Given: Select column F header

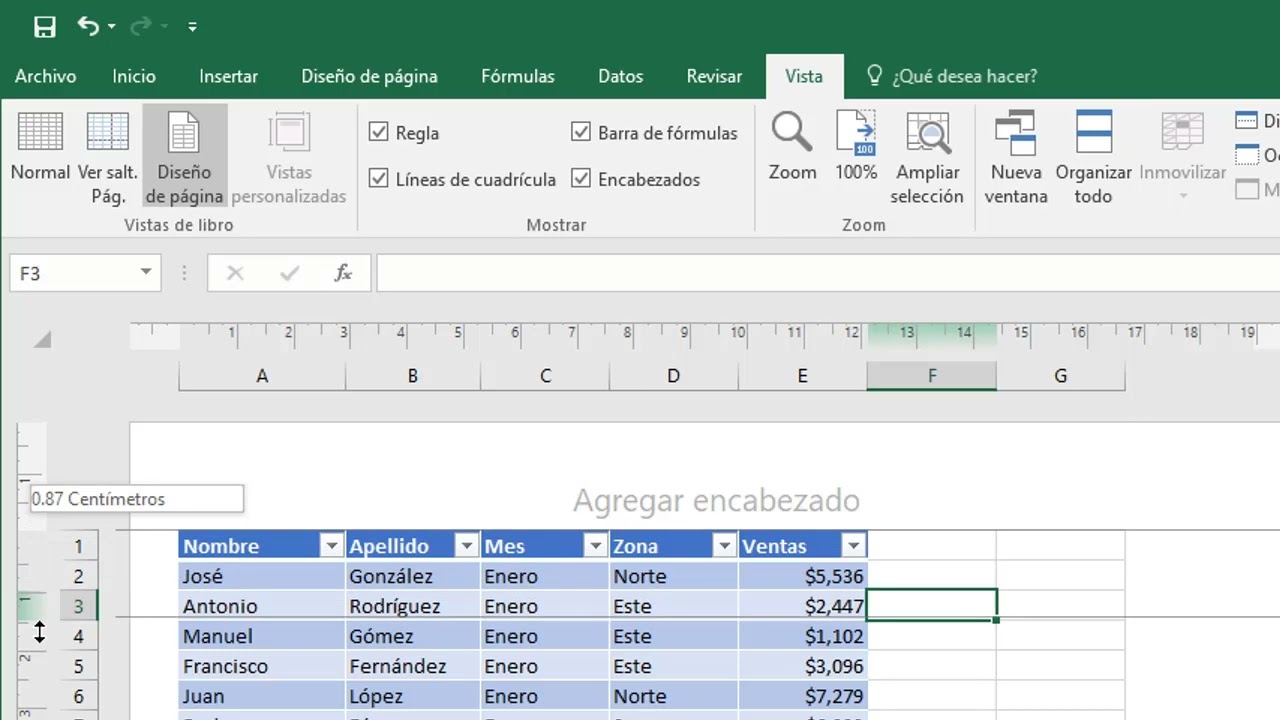Looking at the screenshot, I should point(932,376).
